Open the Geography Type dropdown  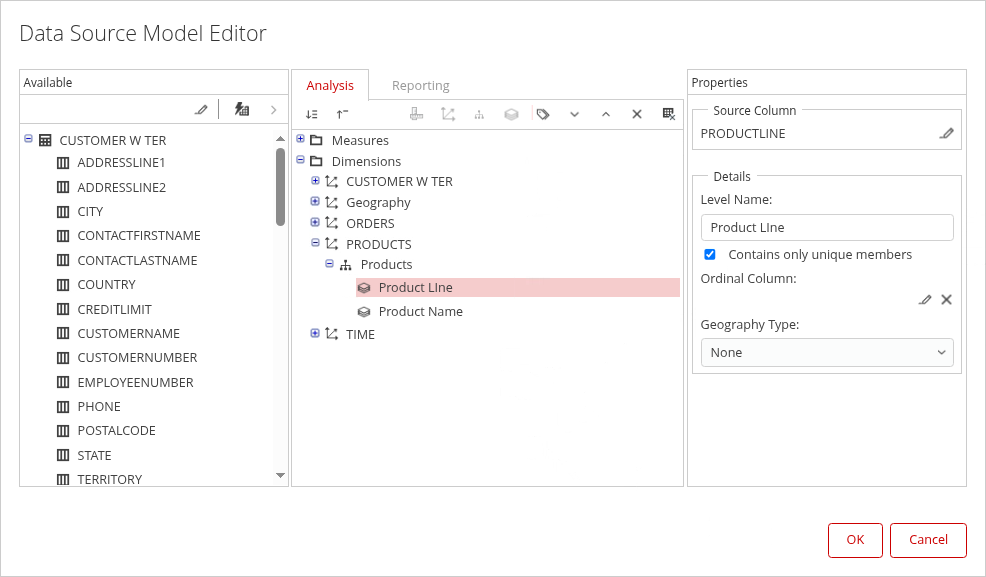pos(826,352)
